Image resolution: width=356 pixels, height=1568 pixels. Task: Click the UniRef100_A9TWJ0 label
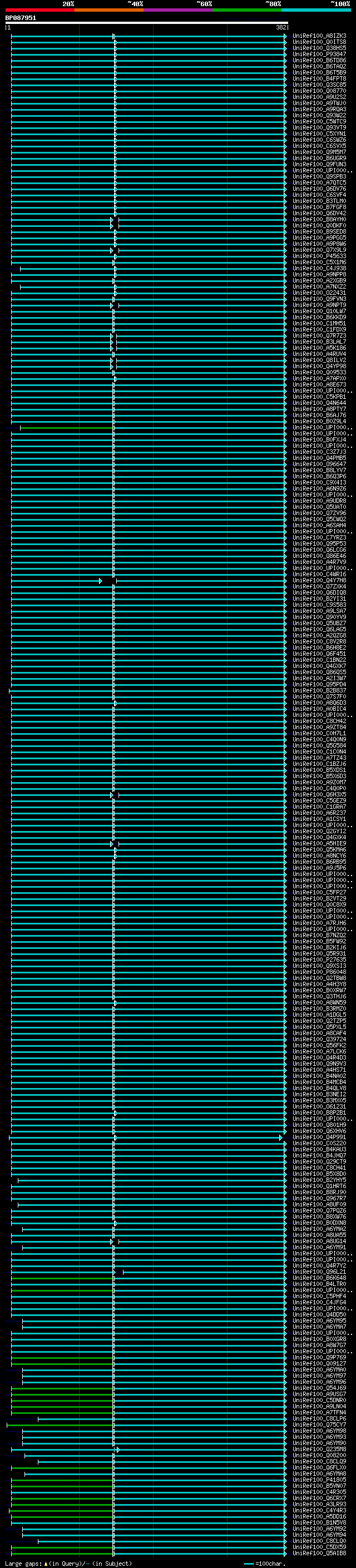319,103
